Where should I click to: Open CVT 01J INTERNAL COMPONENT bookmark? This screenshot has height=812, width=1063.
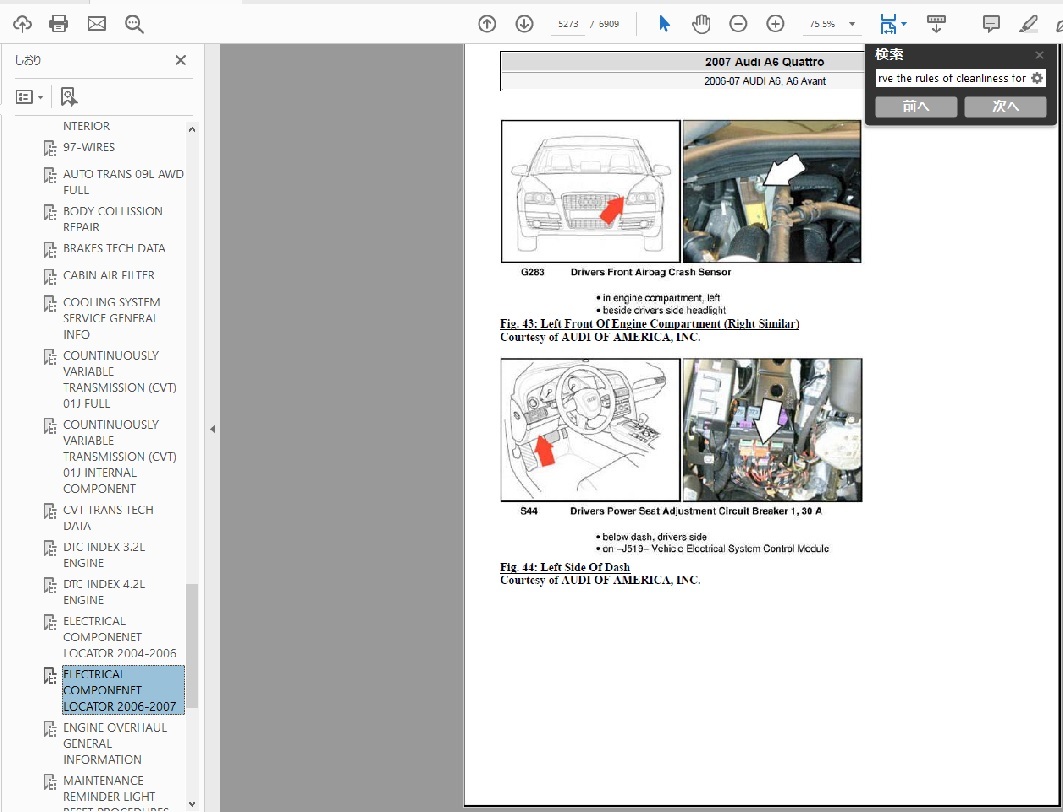point(119,456)
